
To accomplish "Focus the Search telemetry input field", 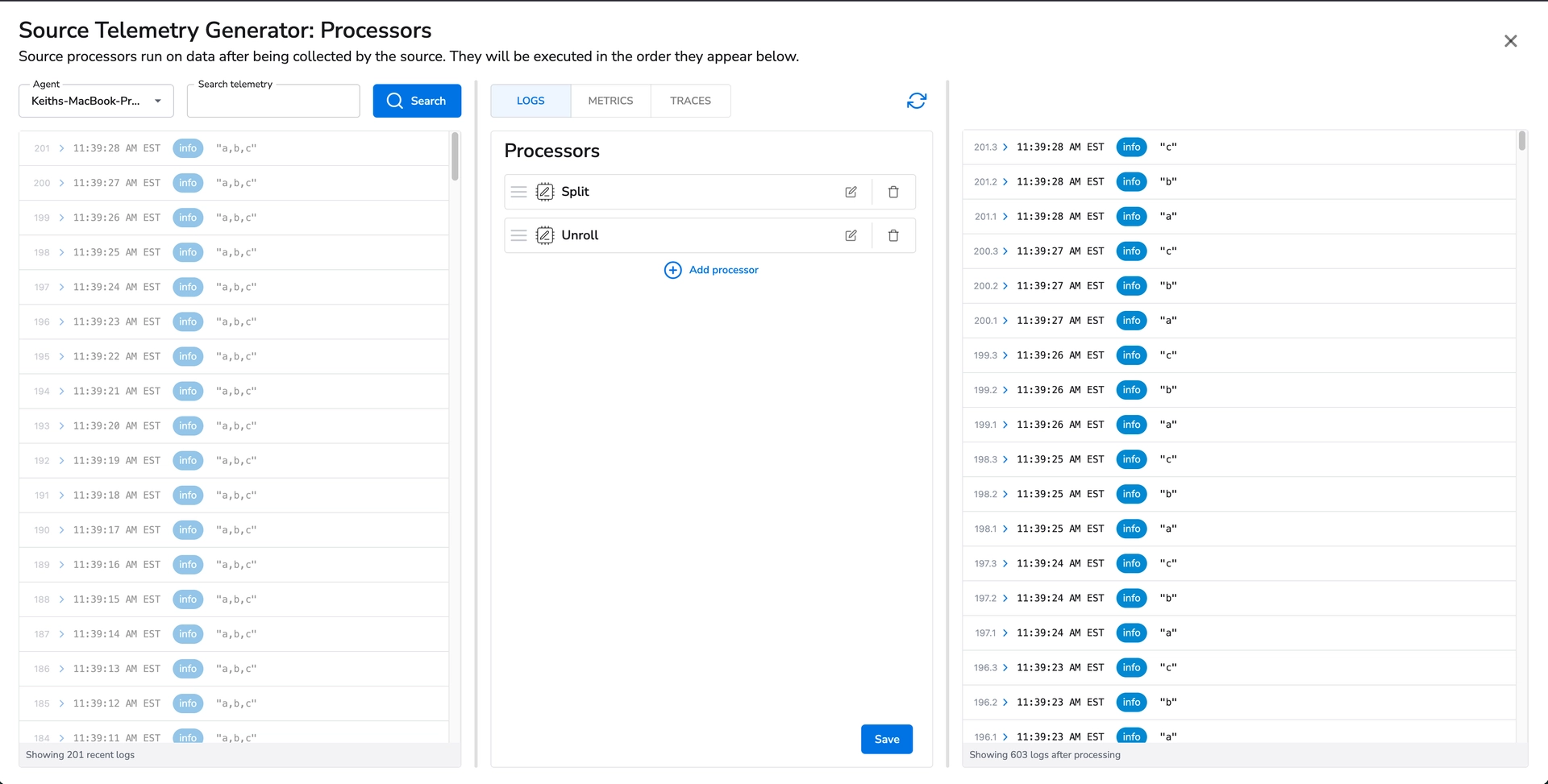I will tap(273, 102).
